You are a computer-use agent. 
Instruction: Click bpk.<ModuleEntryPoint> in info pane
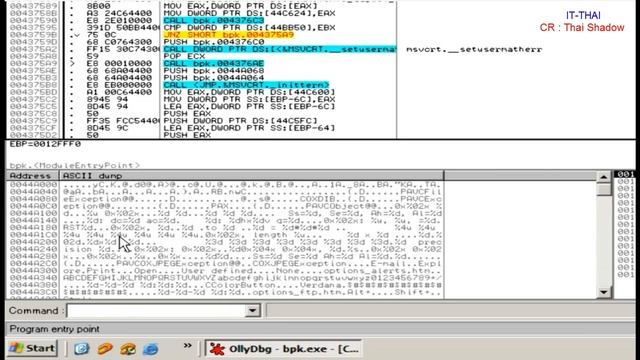(75, 165)
